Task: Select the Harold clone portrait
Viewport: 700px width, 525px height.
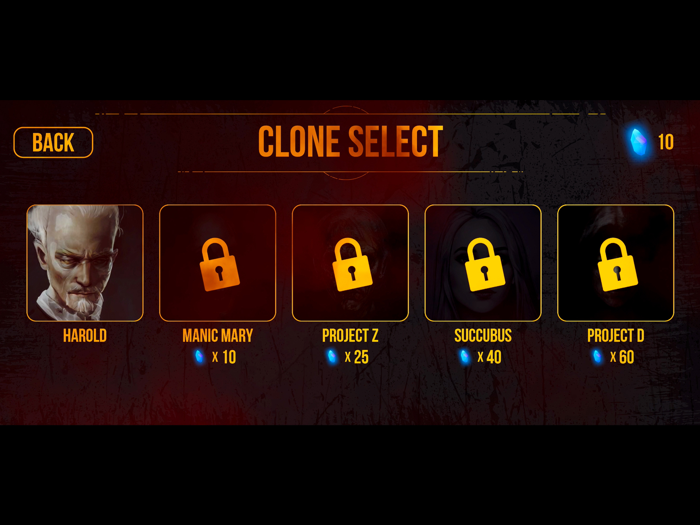Action: coord(85,263)
